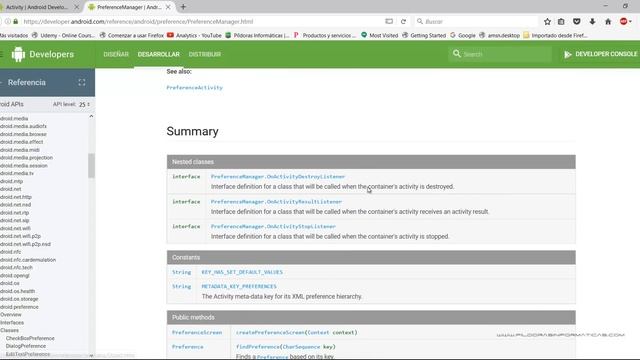Viewport: 640px width, 360px height.
Task: Open METADATA_KEY_PREFERENCES constant link
Action: pyautogui.click(x=239, y=286)
